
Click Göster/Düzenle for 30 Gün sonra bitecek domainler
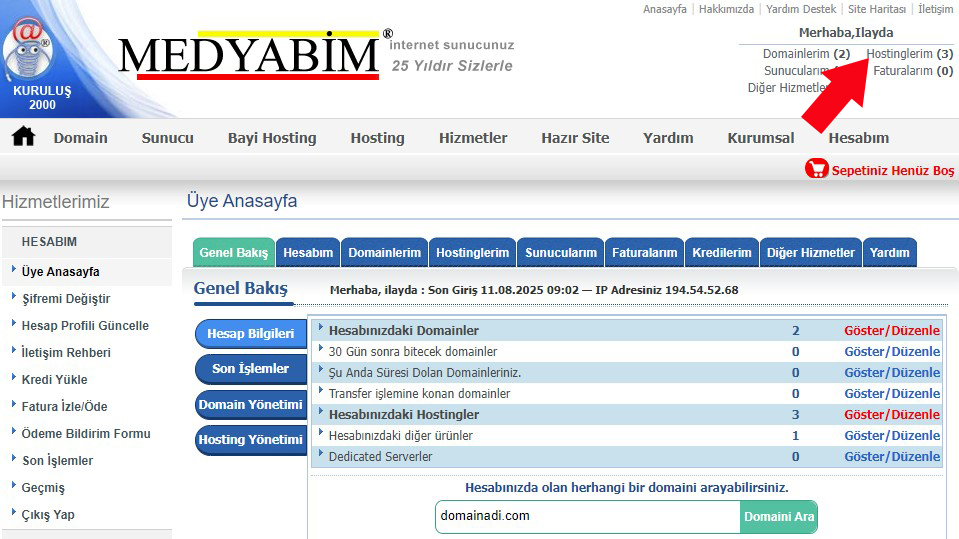pyautogui.click(x=892, y=351)
